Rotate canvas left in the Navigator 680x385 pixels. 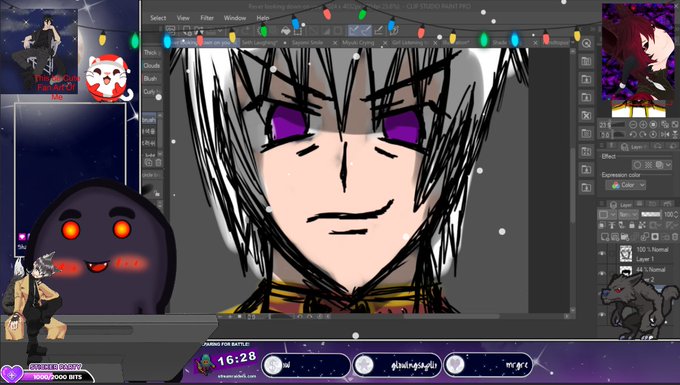(x=633, y=134)
